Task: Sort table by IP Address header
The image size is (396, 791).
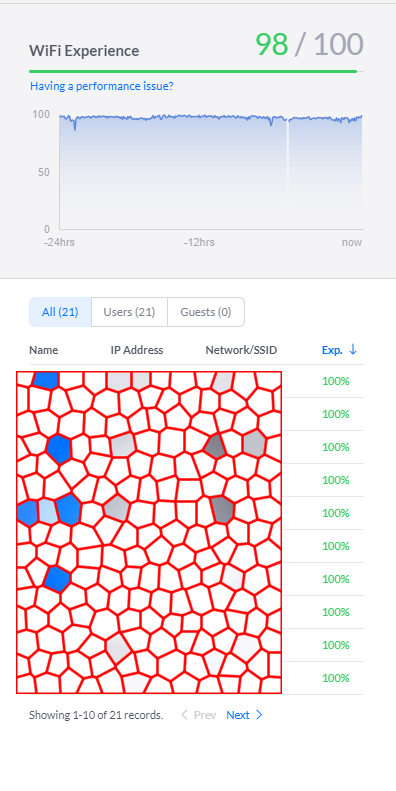Action: 137,350
